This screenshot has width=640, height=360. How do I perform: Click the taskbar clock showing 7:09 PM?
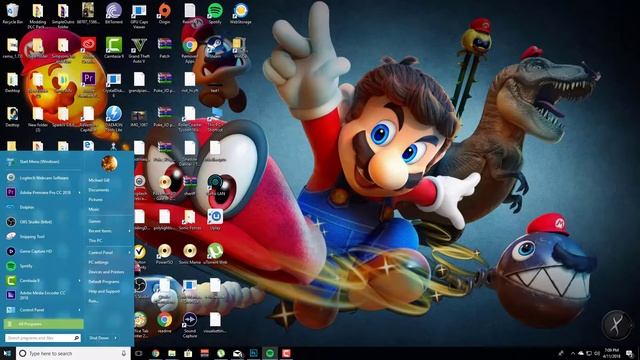612,353
